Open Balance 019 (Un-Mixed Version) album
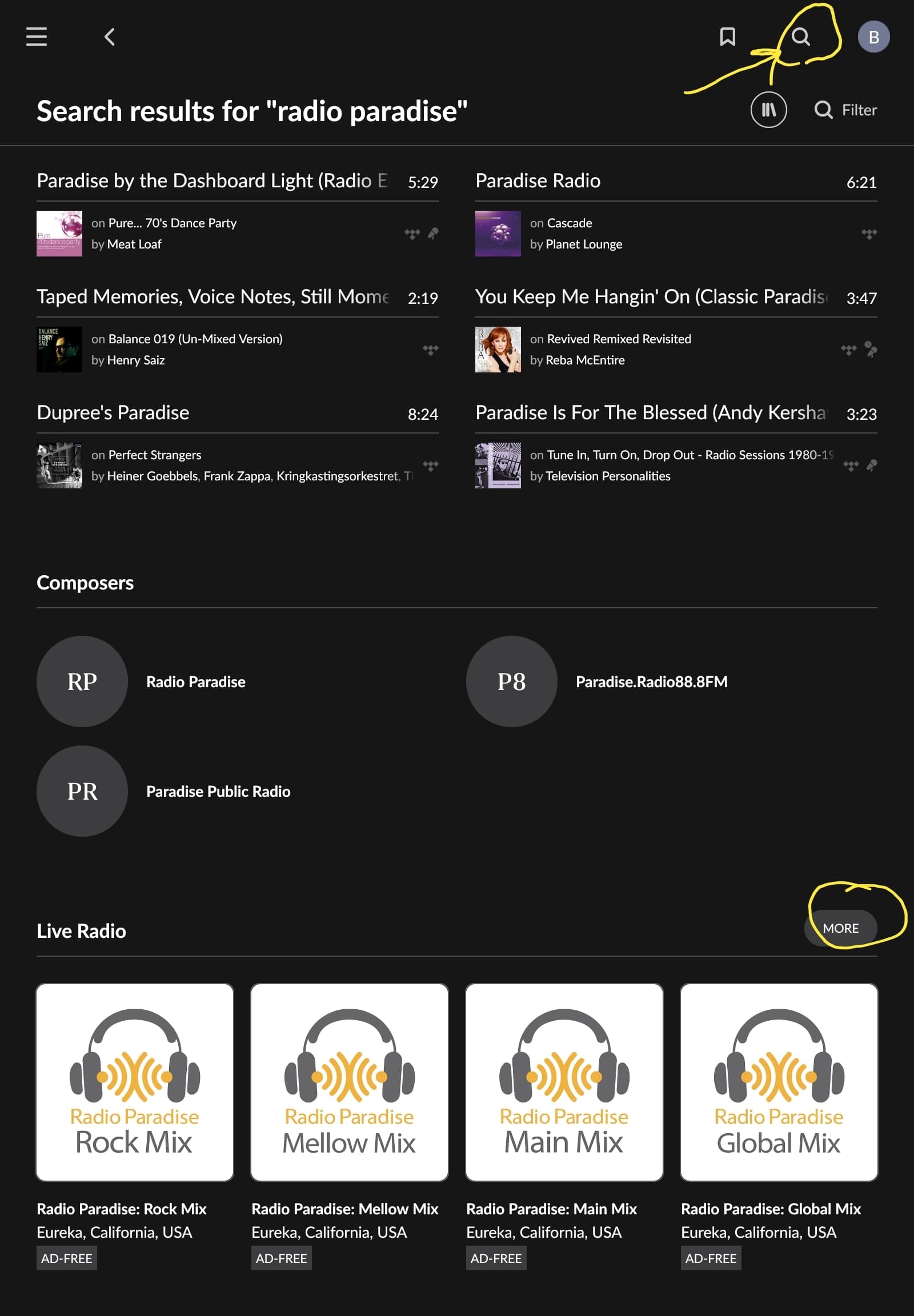Image resolution: width=914 pixels, height=1316 pixels. click(x=195, y=339)
